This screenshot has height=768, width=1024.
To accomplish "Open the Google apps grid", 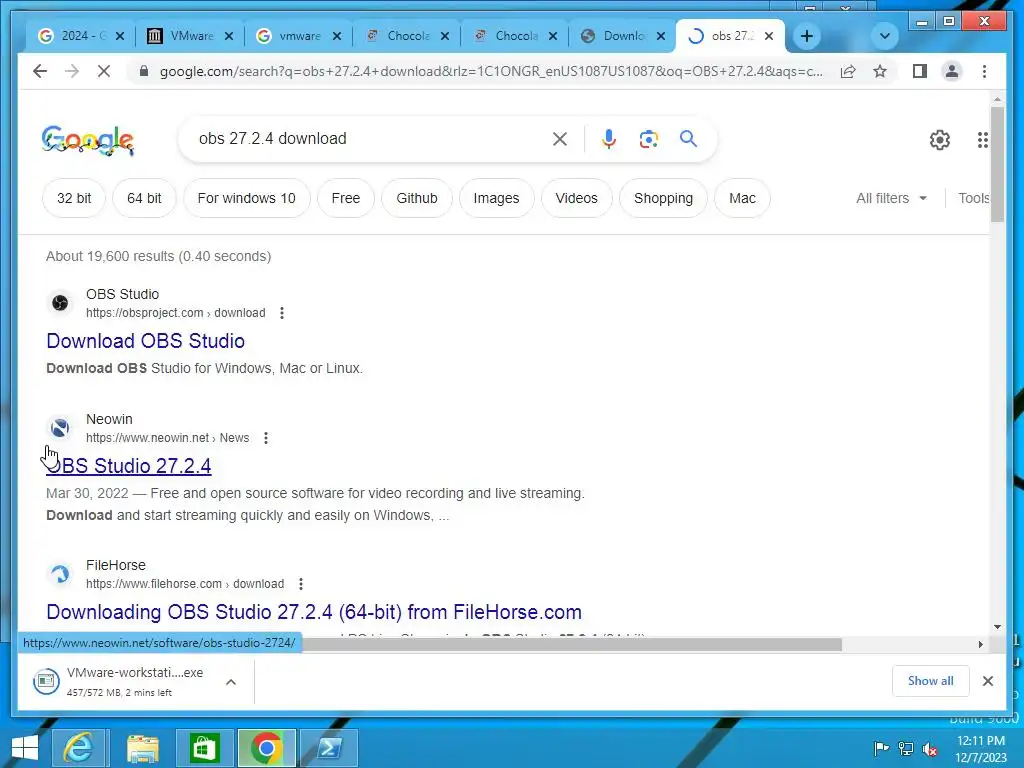I will coord(982,139).
